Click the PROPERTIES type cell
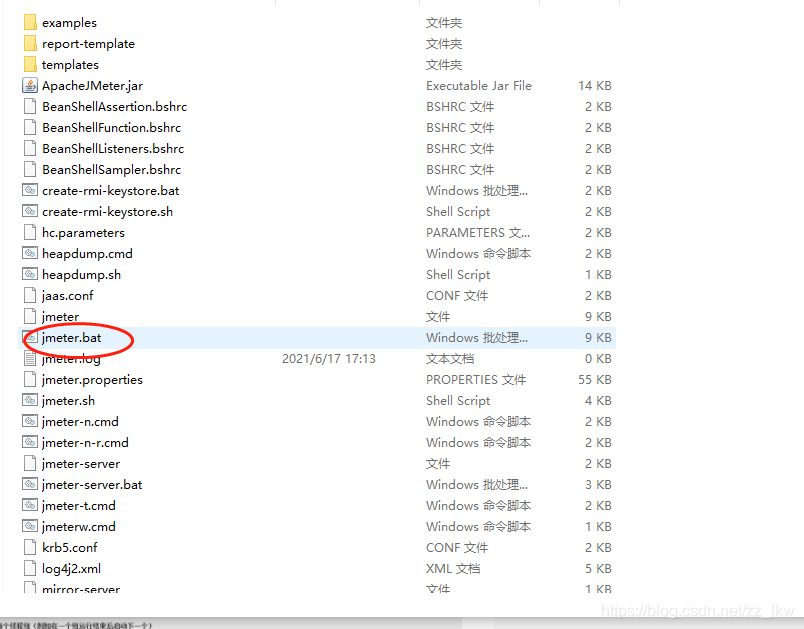The image size is (804, 629). click(x=476, y=380)
